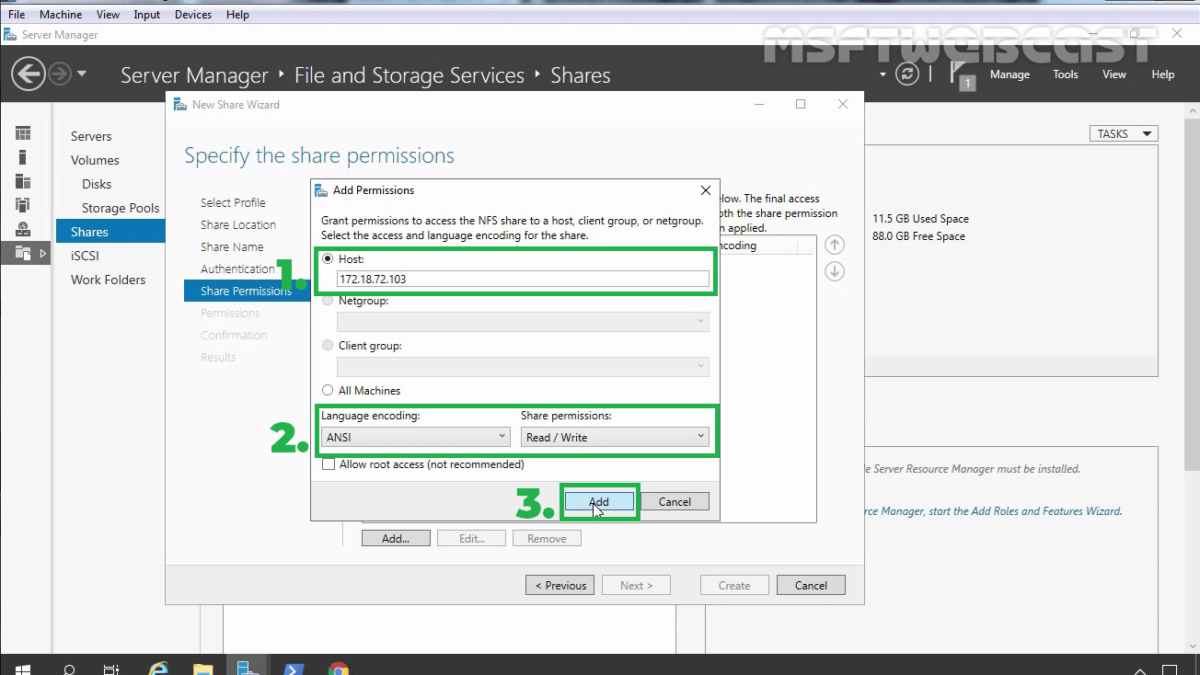
Task: Launch Internet Explorer from taskbar
Action: [x=158, y=669]
